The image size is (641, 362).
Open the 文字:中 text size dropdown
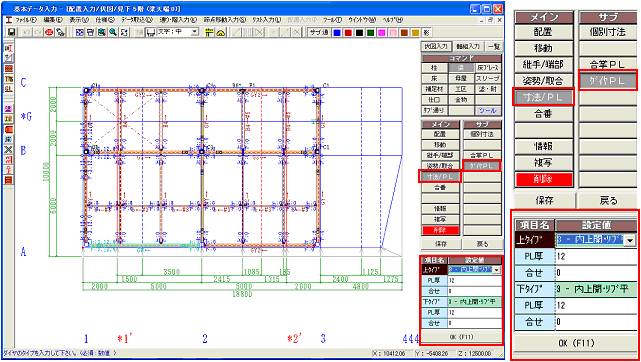(195, 32)
